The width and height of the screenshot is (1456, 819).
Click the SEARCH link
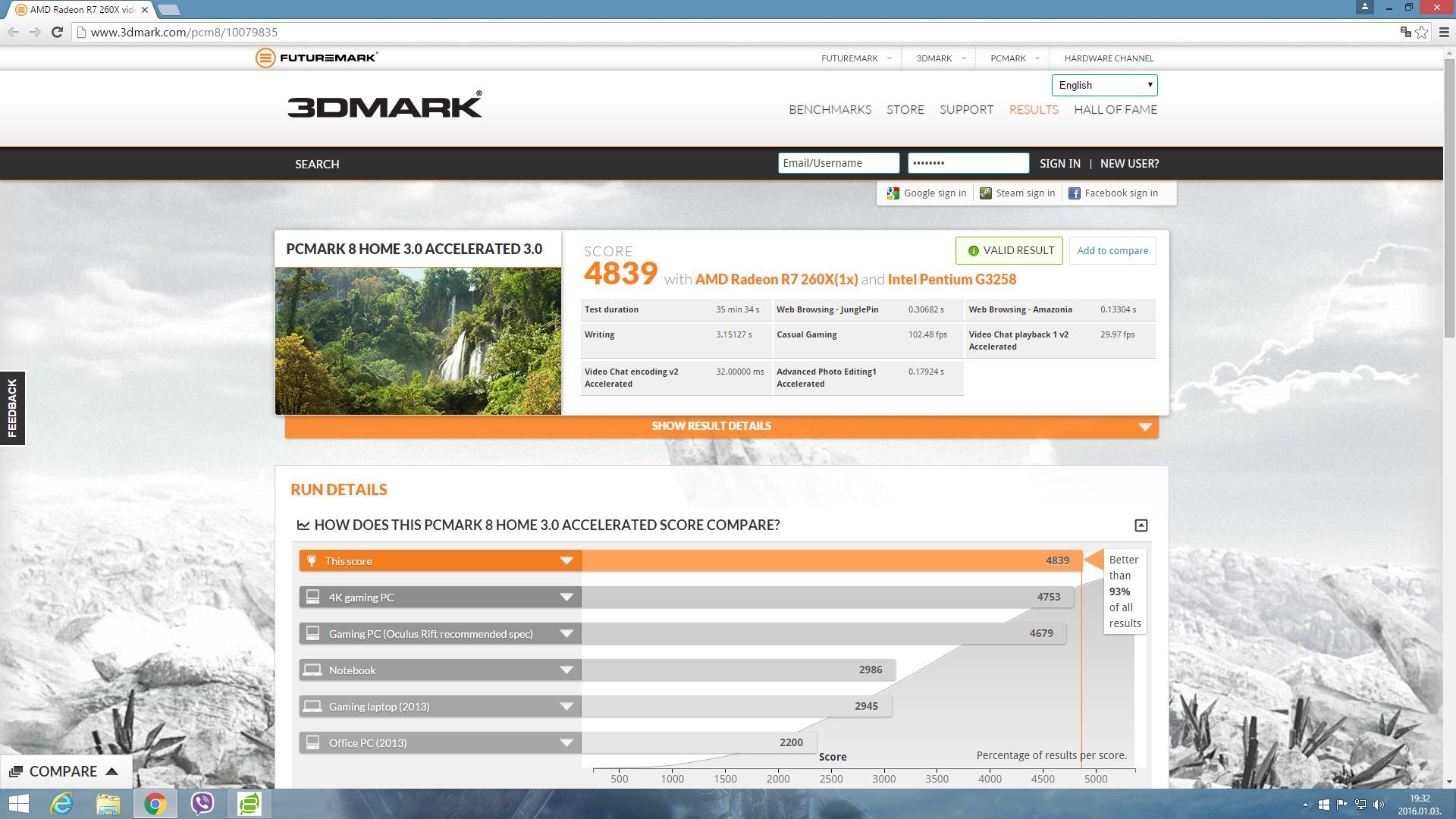[317, 164]
